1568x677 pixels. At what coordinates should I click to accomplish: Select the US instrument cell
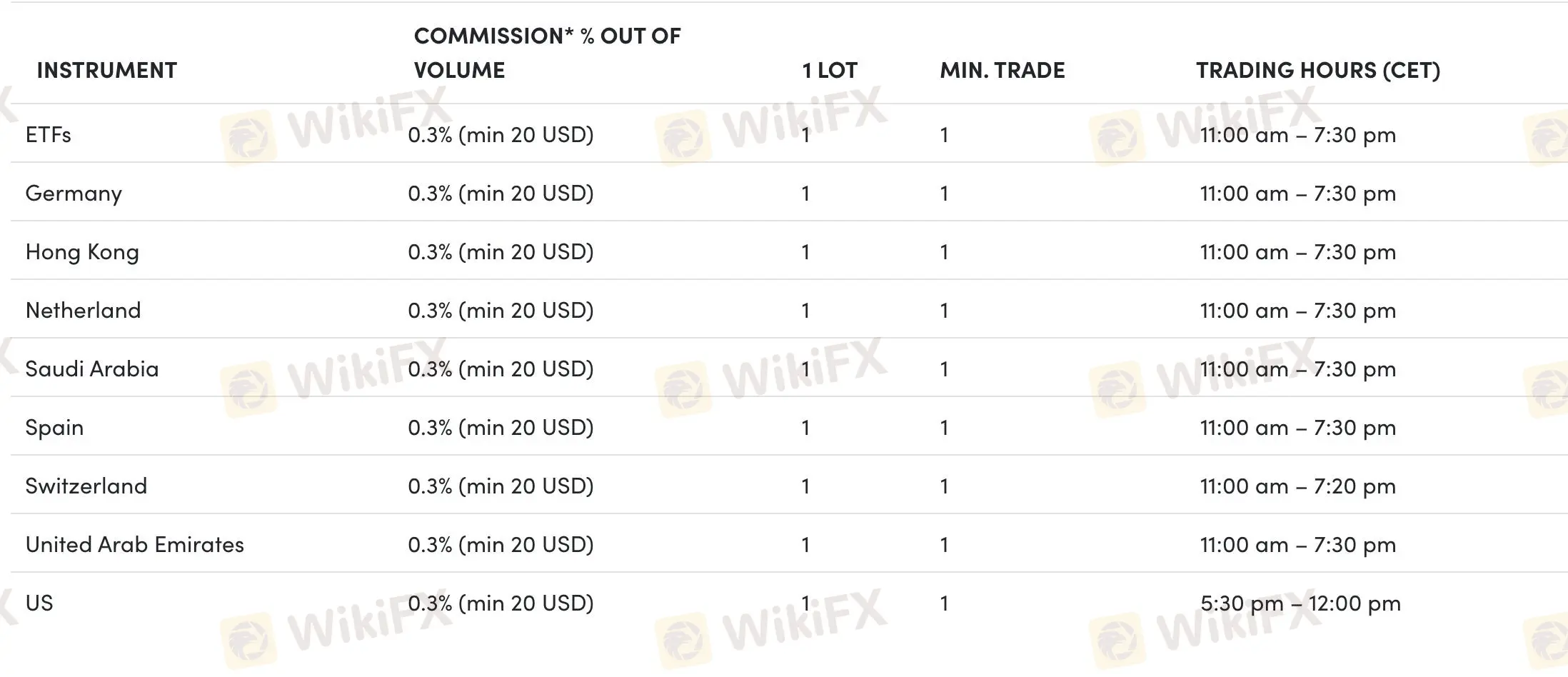click(39, 603)
